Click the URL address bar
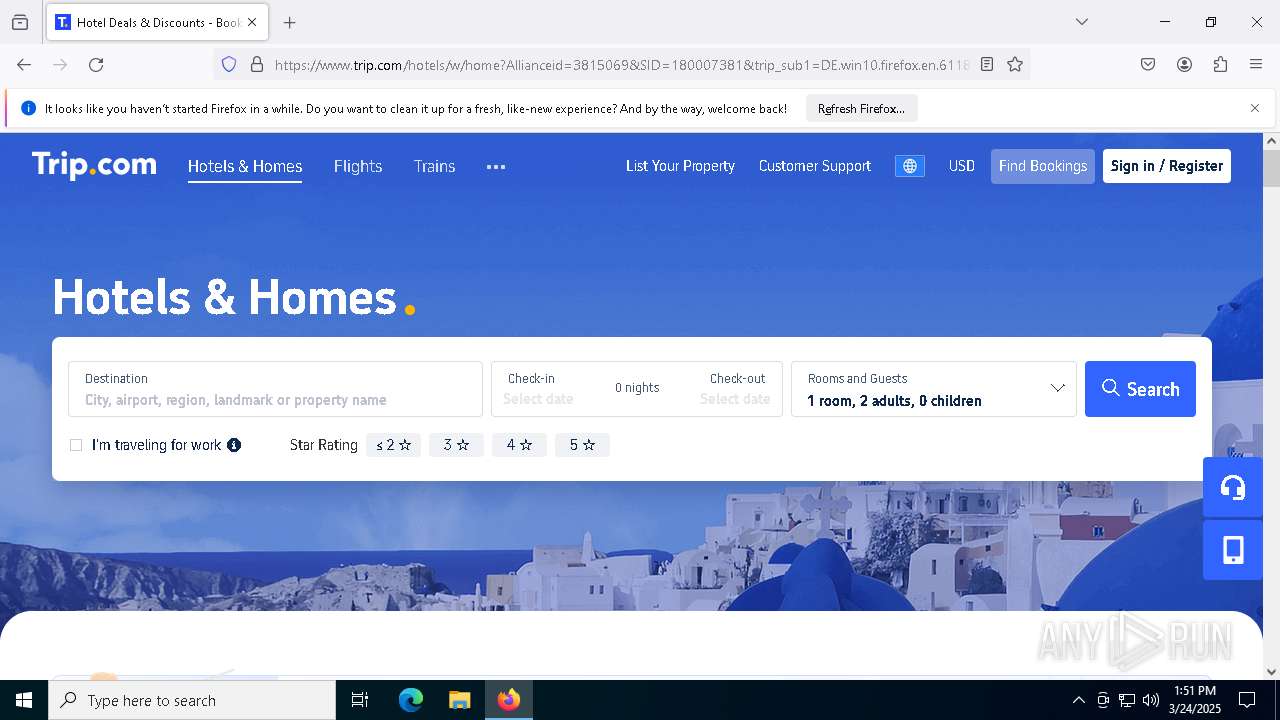1280x720 pixels. click(620, 64)
